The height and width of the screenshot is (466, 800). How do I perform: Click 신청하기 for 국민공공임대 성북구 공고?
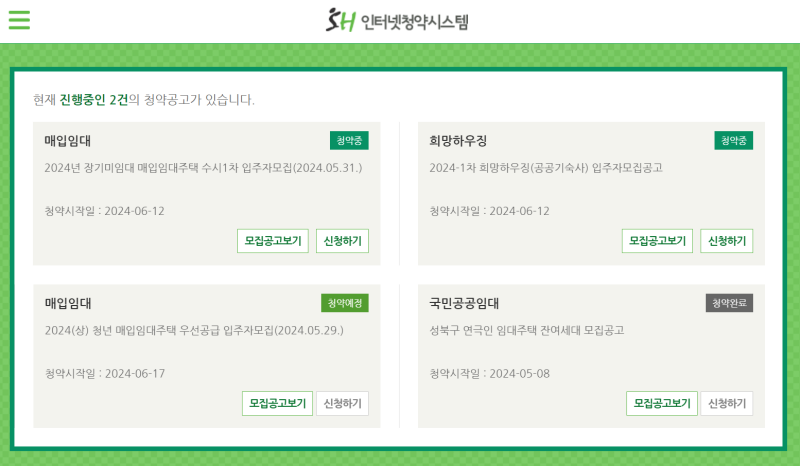click(727, 404)
